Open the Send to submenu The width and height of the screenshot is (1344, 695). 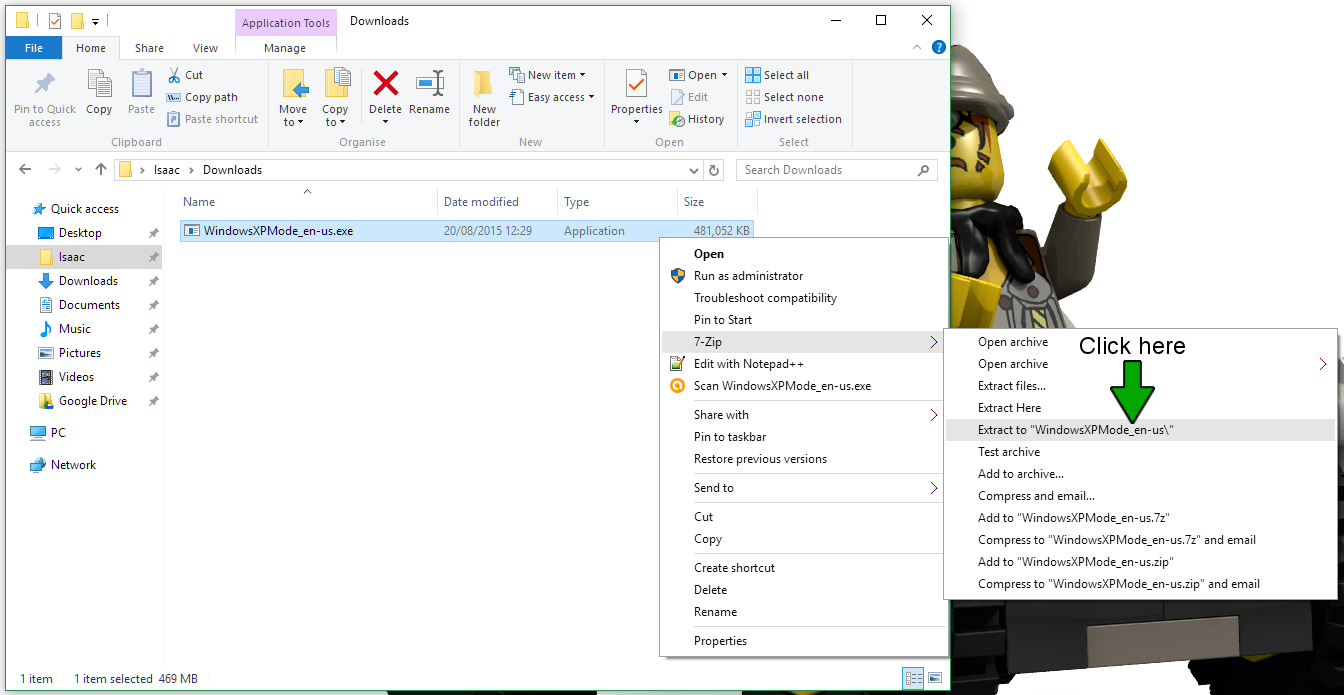[803, 488]
